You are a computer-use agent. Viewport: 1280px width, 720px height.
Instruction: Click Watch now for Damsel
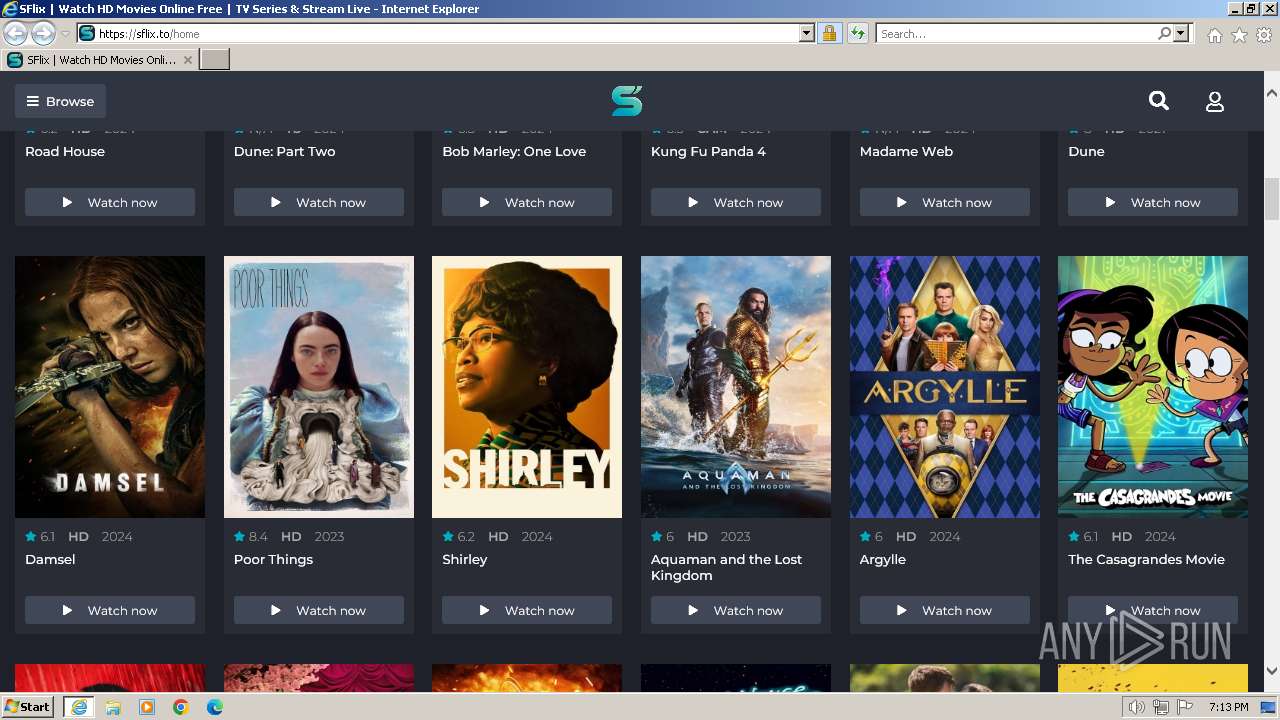[x=110, y=610]
